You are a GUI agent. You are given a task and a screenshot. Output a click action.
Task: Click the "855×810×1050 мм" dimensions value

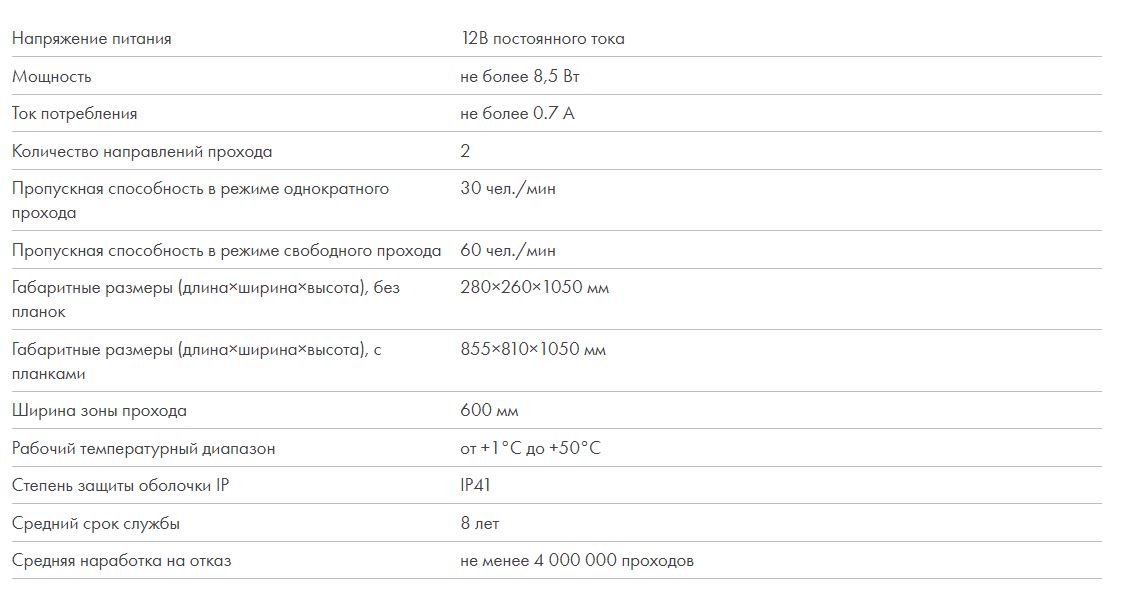533,350
